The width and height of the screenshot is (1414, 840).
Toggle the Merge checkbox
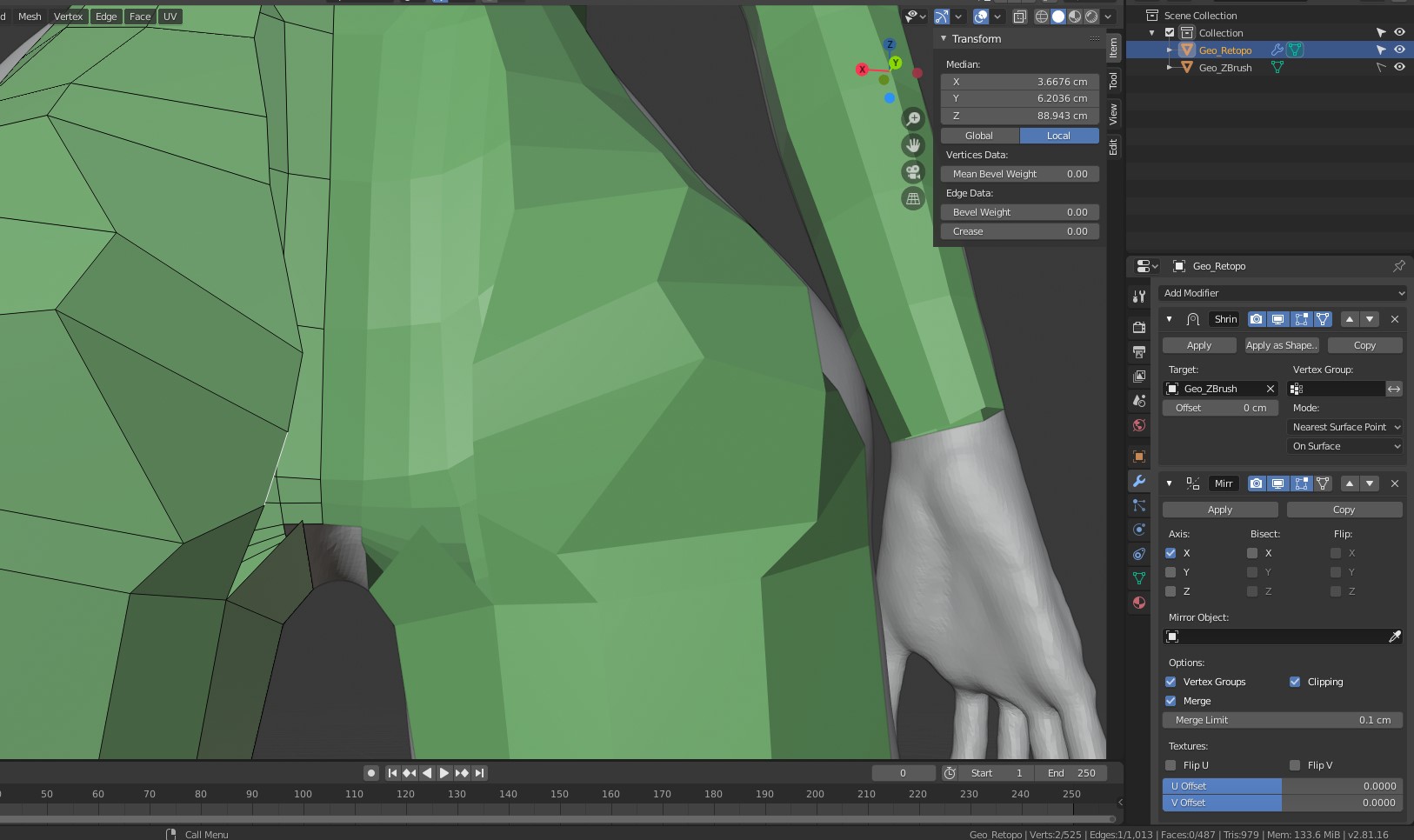[1171, 701]
